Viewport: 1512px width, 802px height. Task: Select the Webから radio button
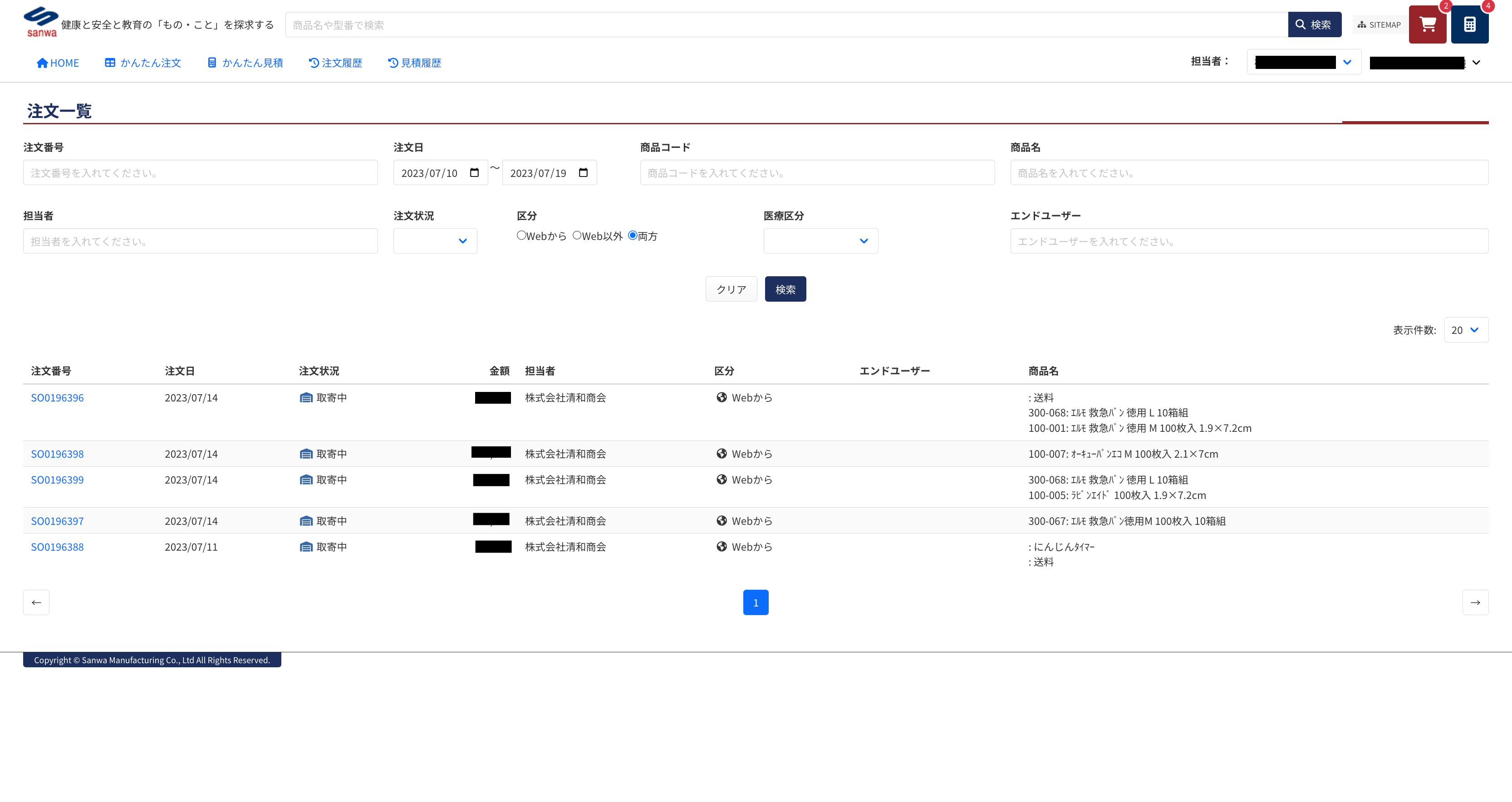[520, 235]
